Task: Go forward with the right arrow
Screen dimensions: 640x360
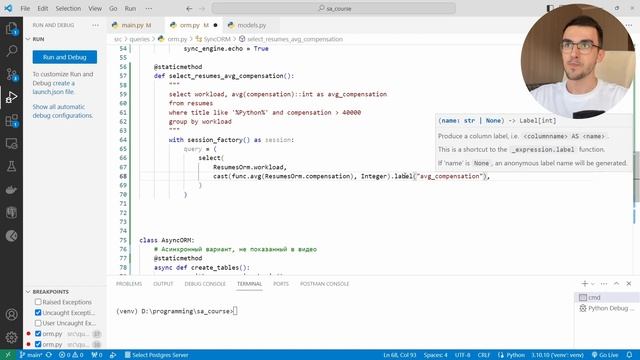Action: tap(202, 8)
